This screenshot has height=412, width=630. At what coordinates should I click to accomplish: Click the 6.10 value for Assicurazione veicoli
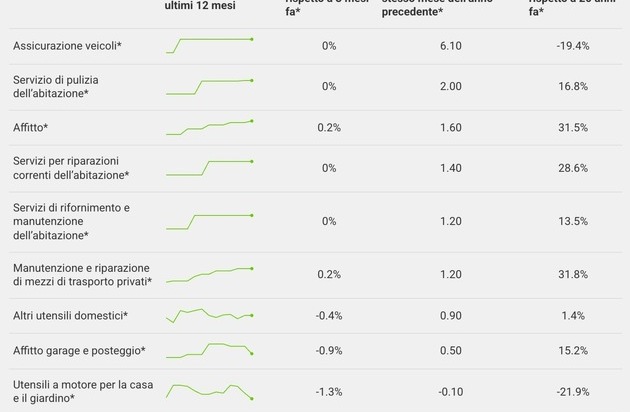[450, 47]
